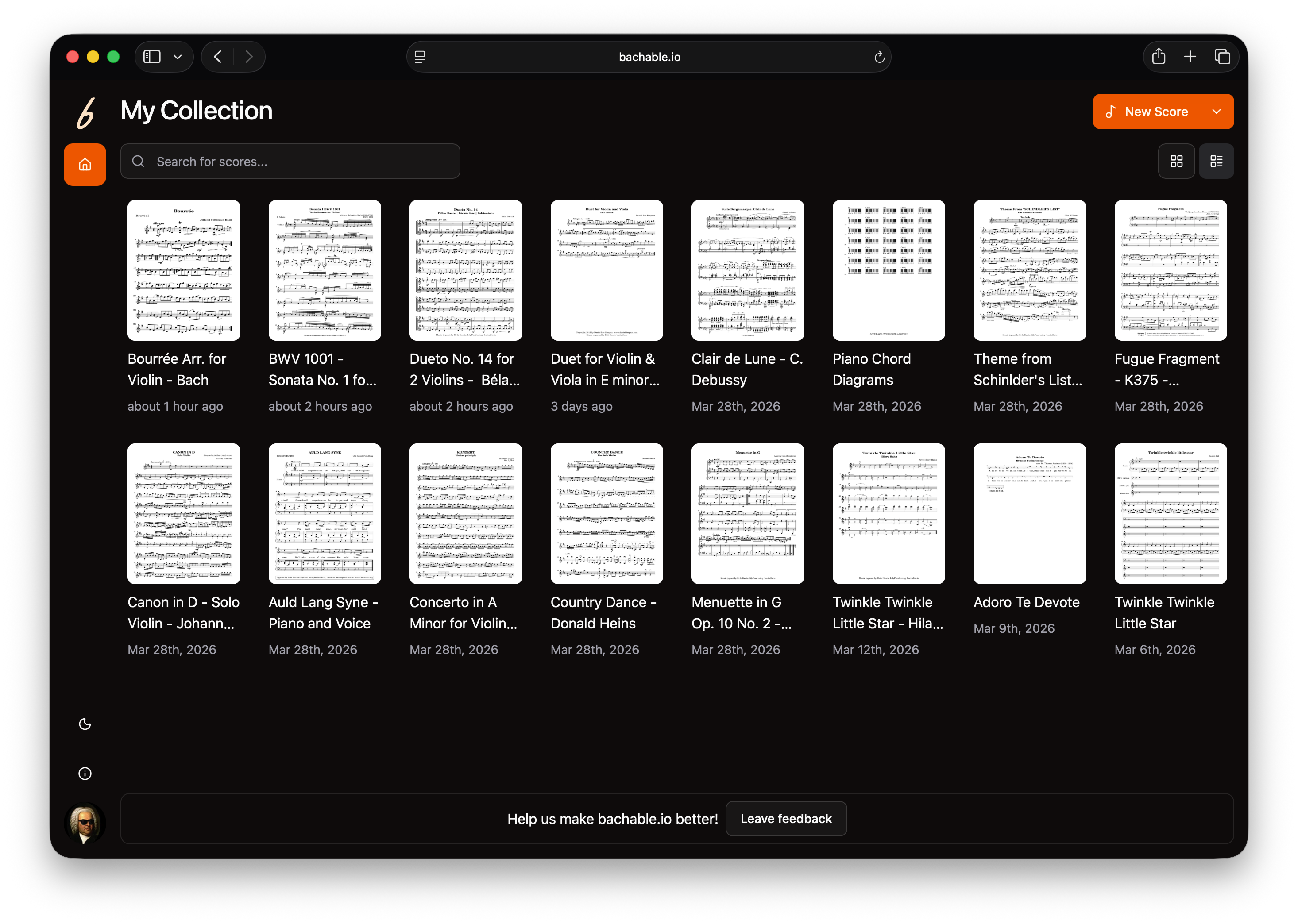Reload the page with the refresh icon
Screen dimensions: 1298x924
879,57
